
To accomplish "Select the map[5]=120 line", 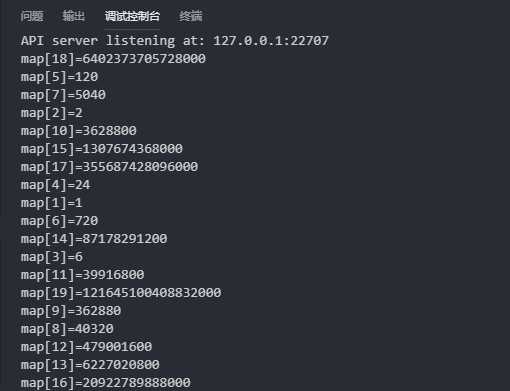I will coord(59,77).
